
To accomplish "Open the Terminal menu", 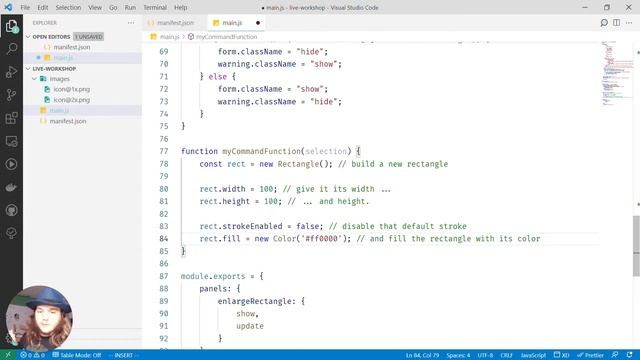I will pyautogui.click(x=155, y=7).
